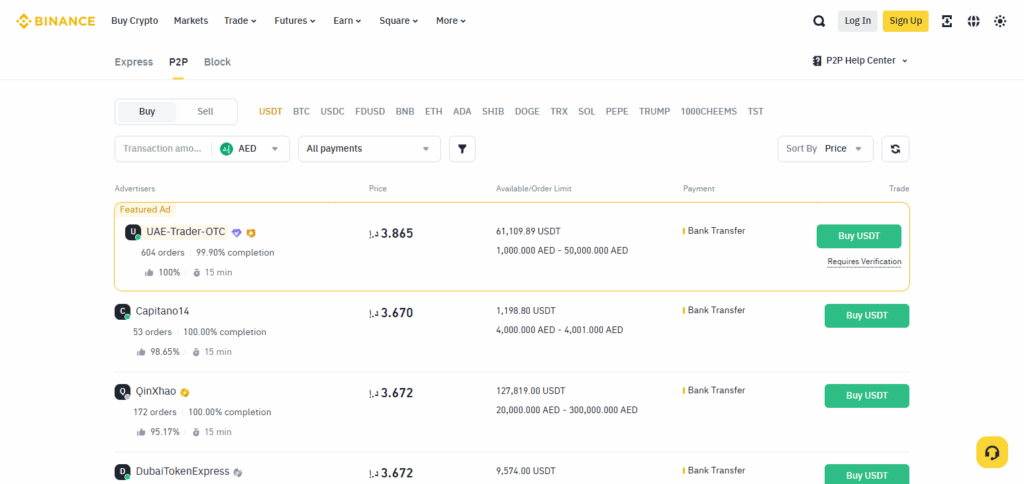Screen dimensions: 1024x484
Task: Click the 3.865 price value
Action: tap(397, 233)
